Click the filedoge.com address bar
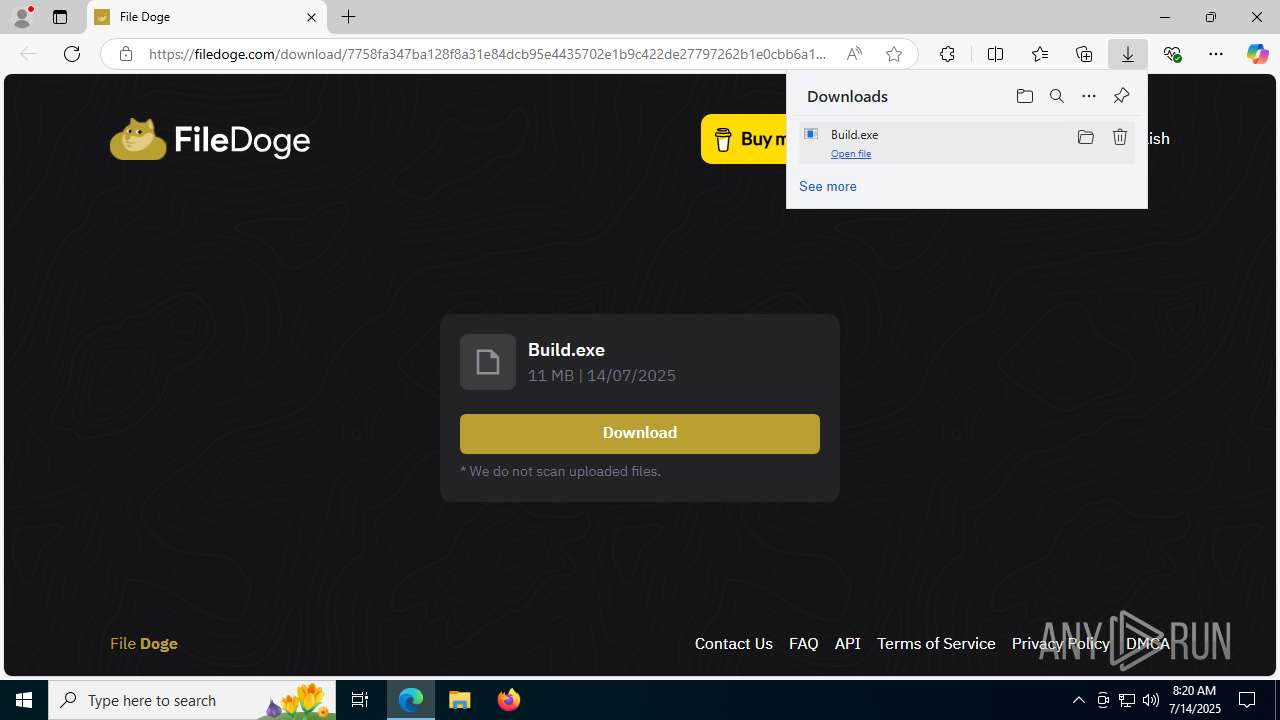Image resolution: width=1280 pixels, height=720 pixels. click(488, 54)
